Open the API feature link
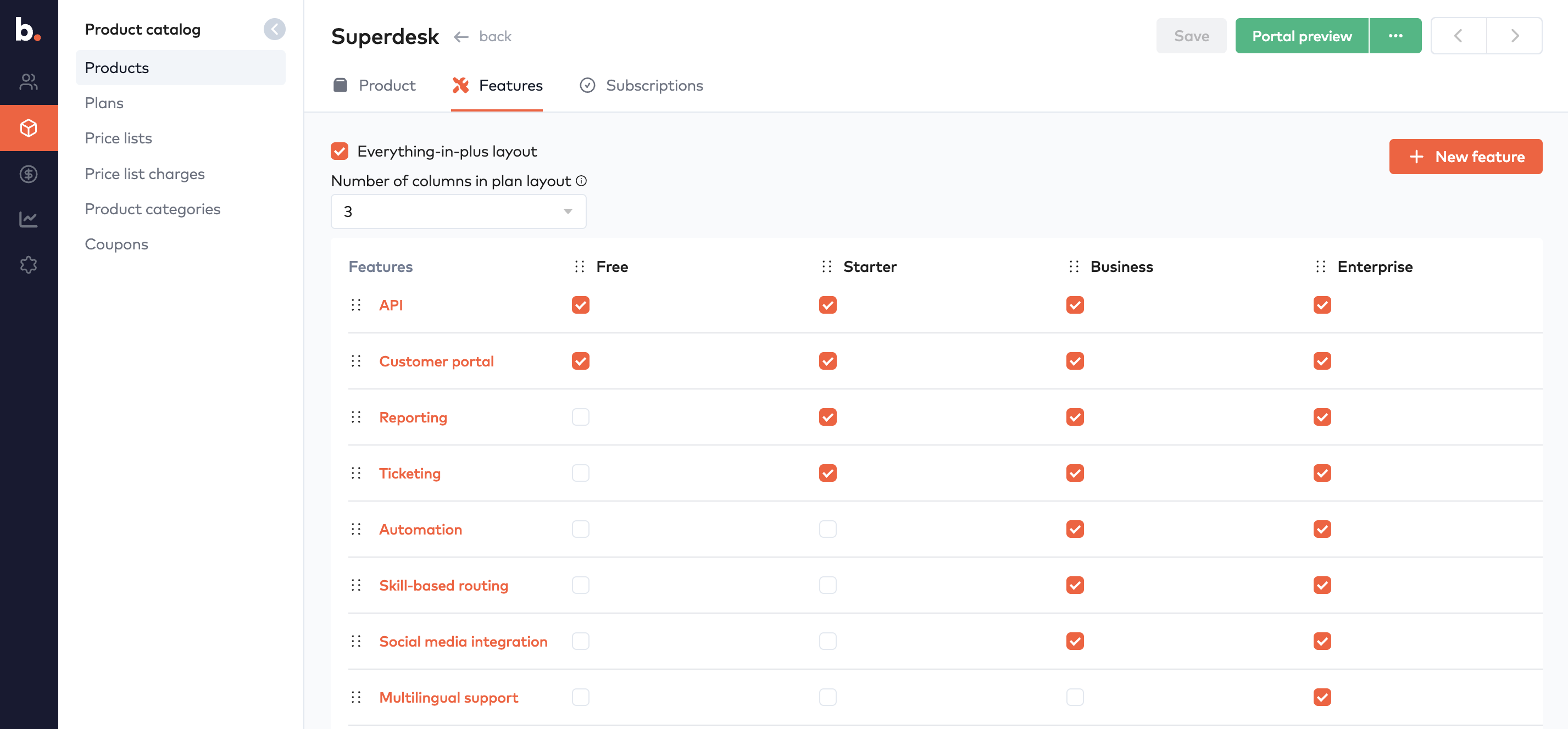Image resolution: width=1568 pixels, height=729 pixels. pos(391,305)
